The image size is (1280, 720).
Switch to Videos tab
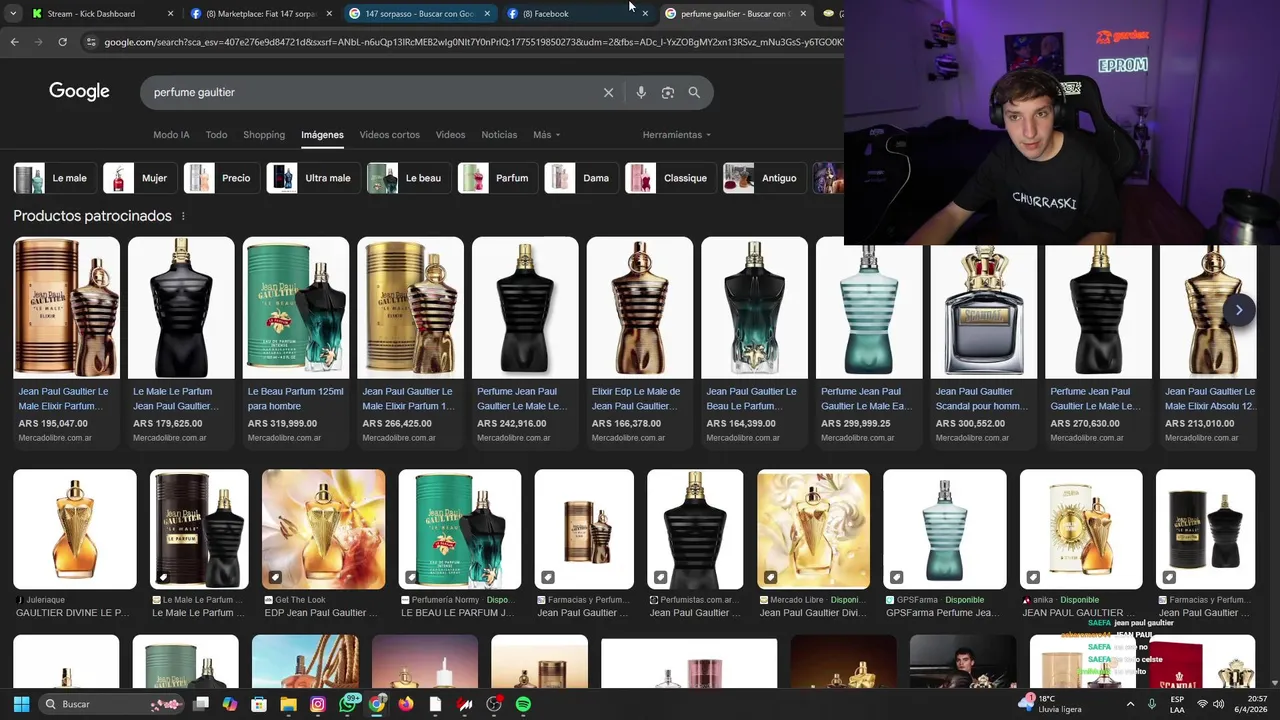(450, 135)
